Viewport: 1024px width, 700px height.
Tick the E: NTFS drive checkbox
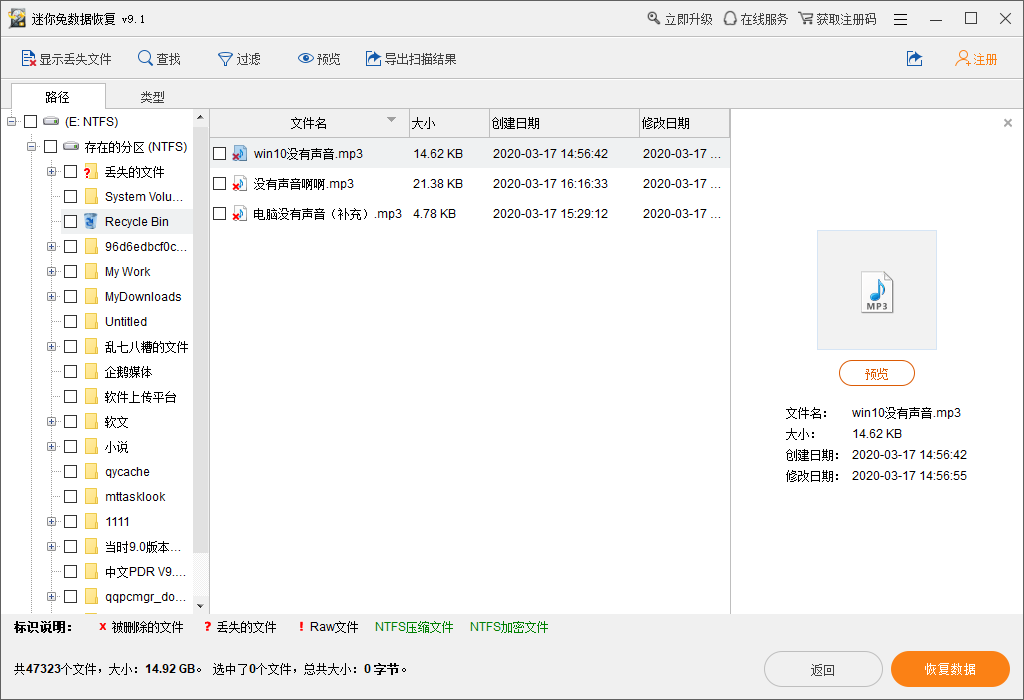pos(31,121)
